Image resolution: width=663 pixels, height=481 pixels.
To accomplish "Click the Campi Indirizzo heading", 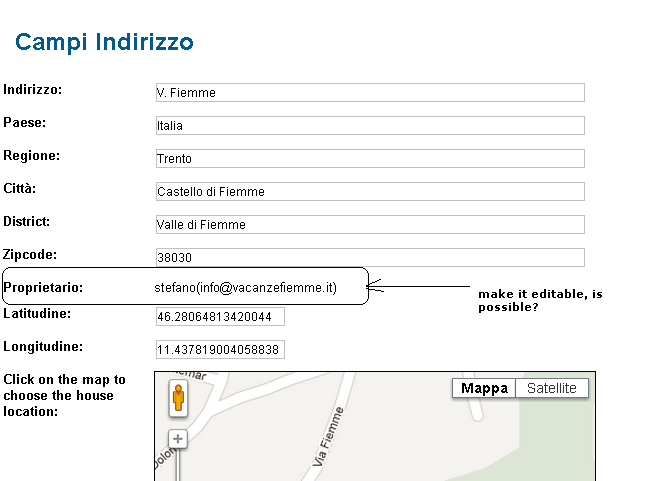I will coord(104,42).
